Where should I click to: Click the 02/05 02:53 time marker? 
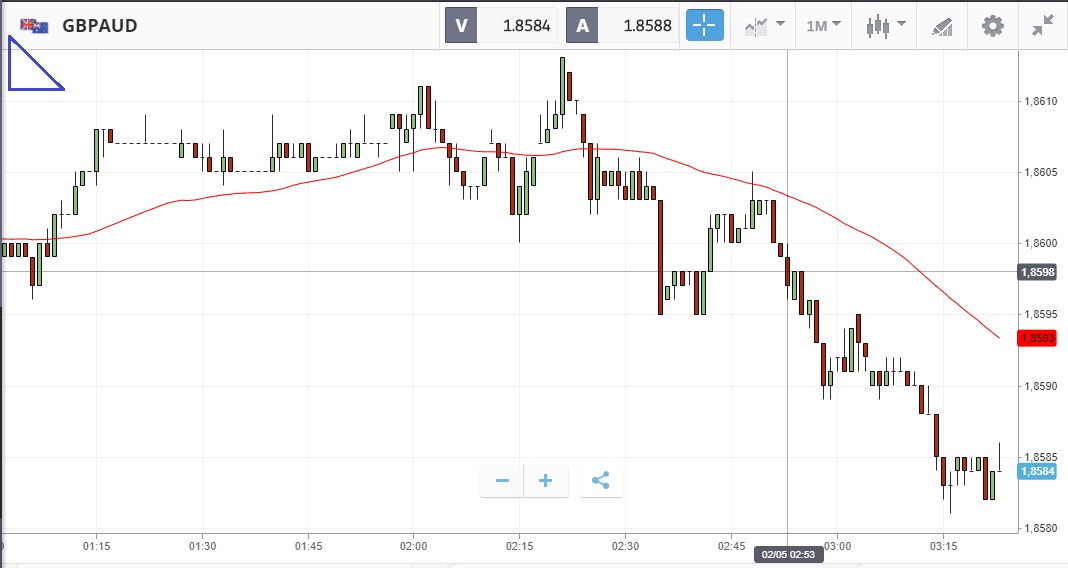tap(789, 553)
